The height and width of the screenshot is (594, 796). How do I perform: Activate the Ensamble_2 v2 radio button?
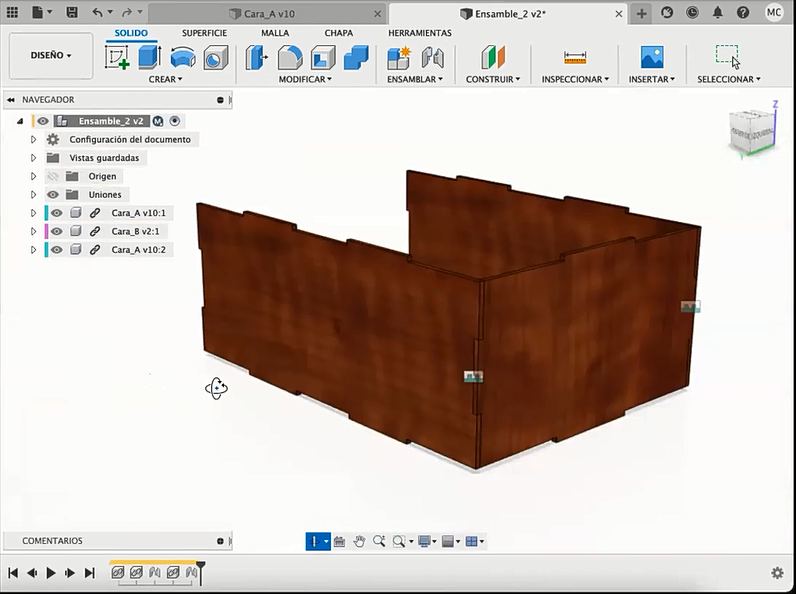[x=175, y=121]
